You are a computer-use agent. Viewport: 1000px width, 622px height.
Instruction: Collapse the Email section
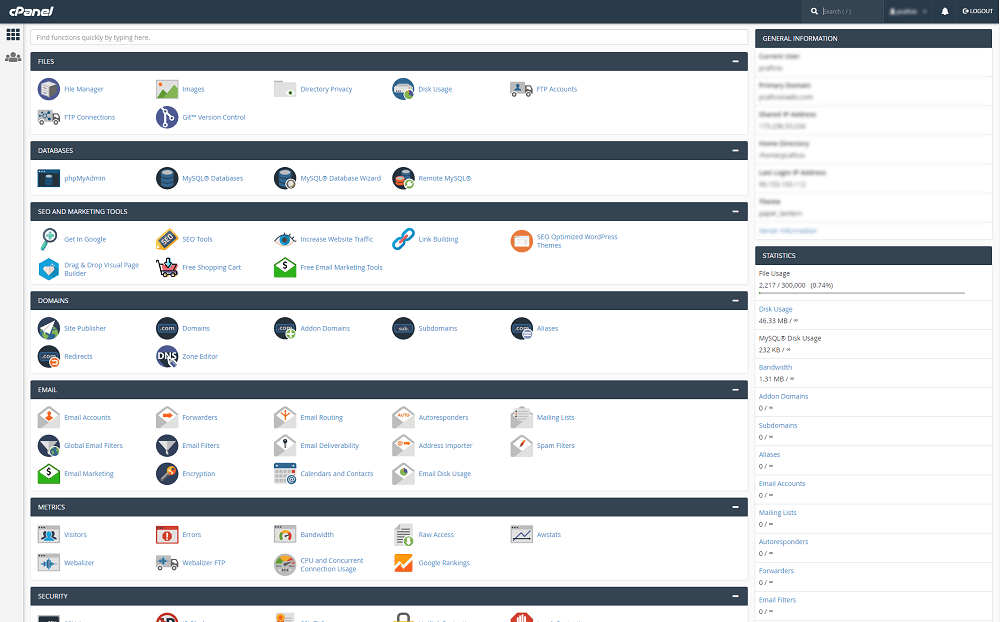tap(735, 390)
